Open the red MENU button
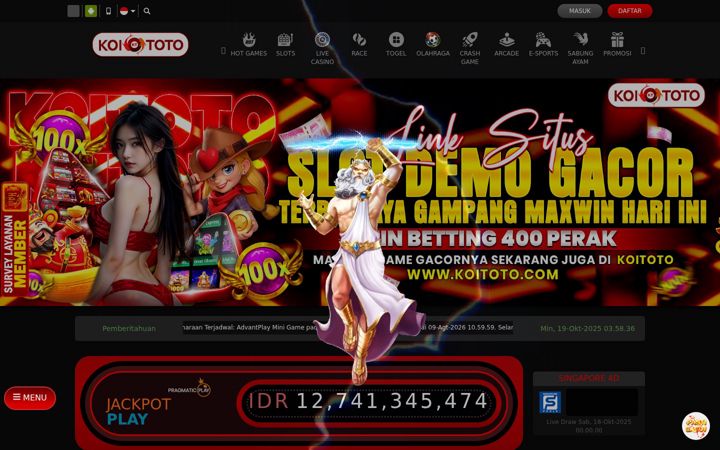Screen dimensions: 720x450 tap(30, 398)
